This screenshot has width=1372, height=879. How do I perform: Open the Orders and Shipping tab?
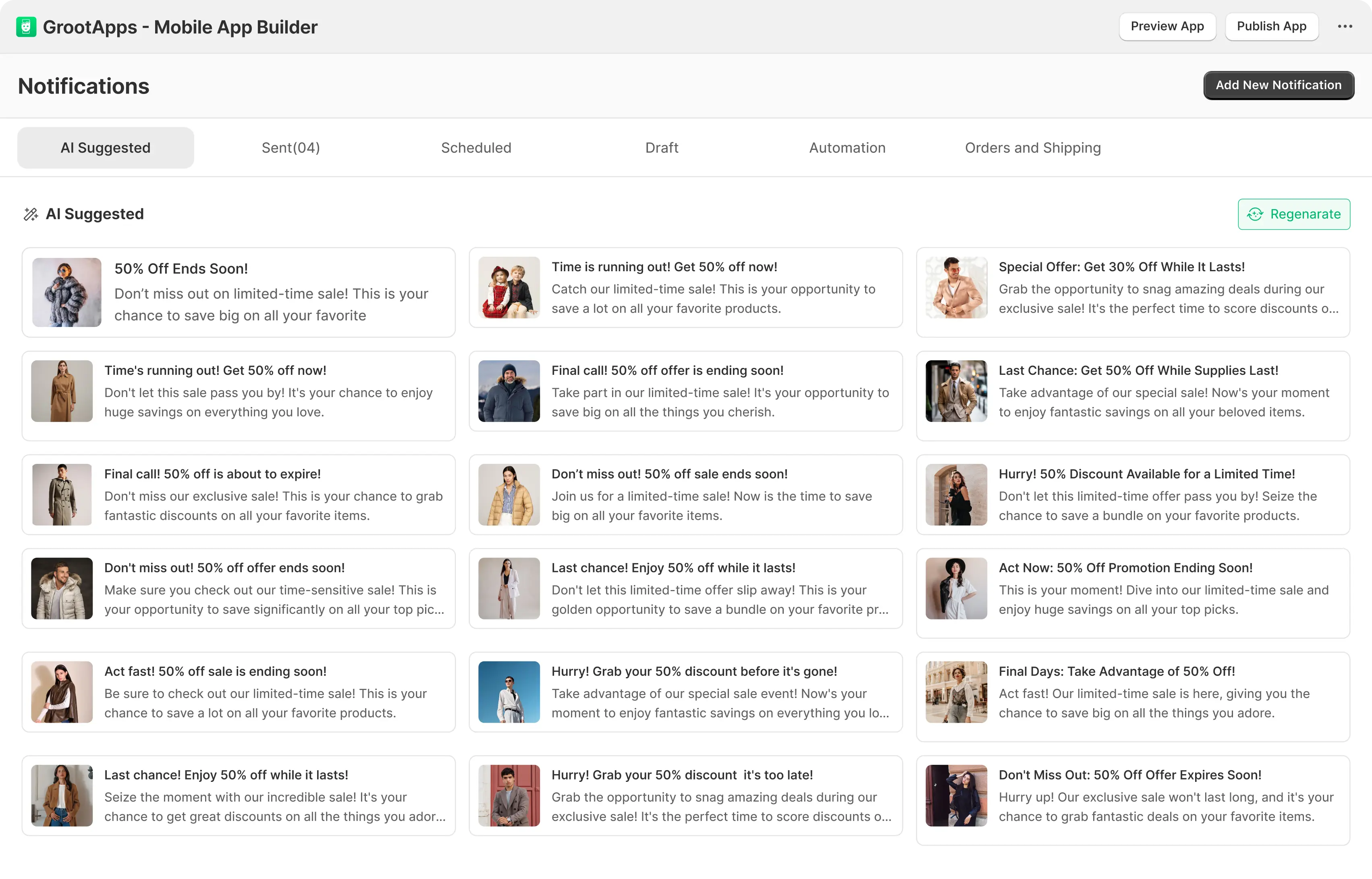pos(1033,147)
